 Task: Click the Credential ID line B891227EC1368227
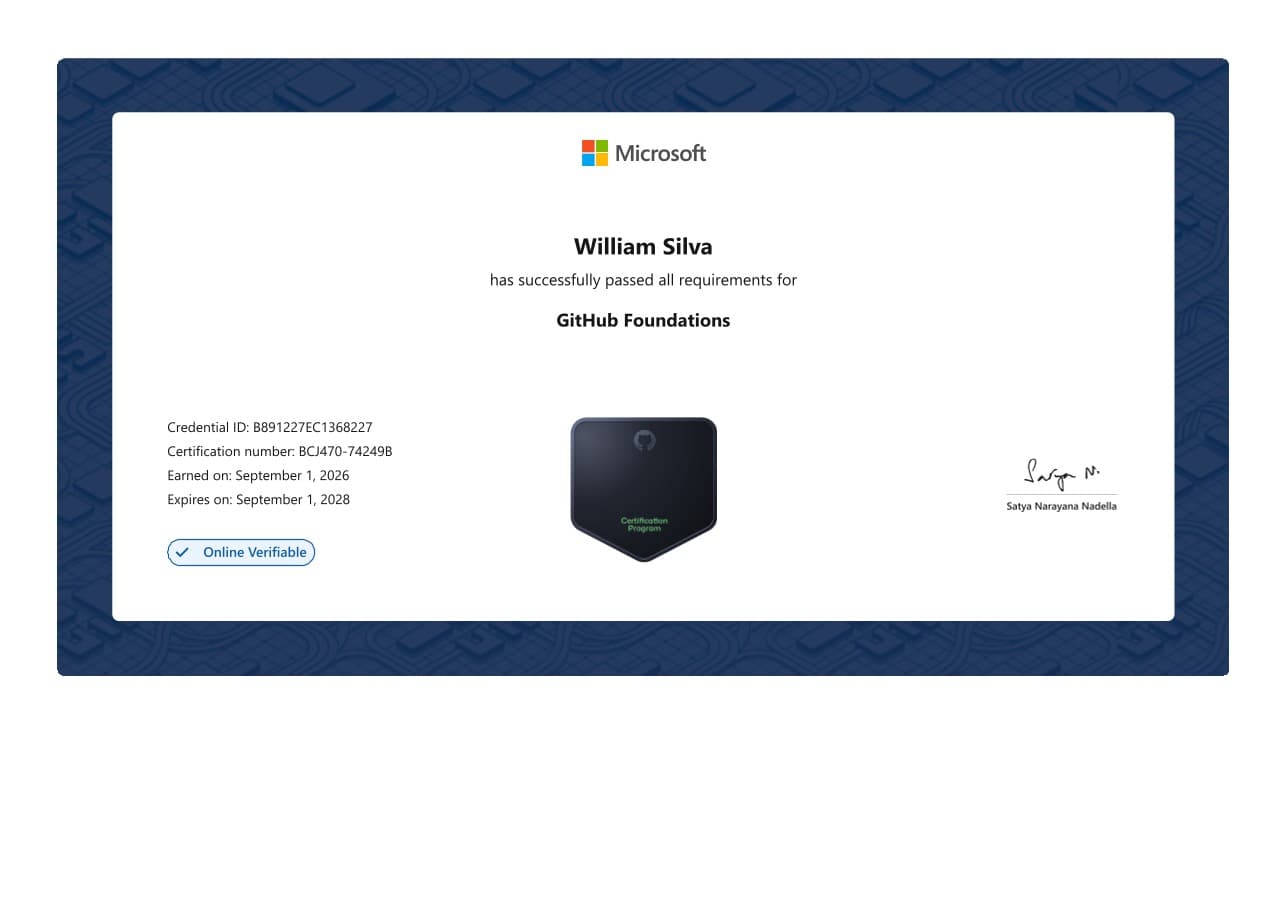click(270, 427)
